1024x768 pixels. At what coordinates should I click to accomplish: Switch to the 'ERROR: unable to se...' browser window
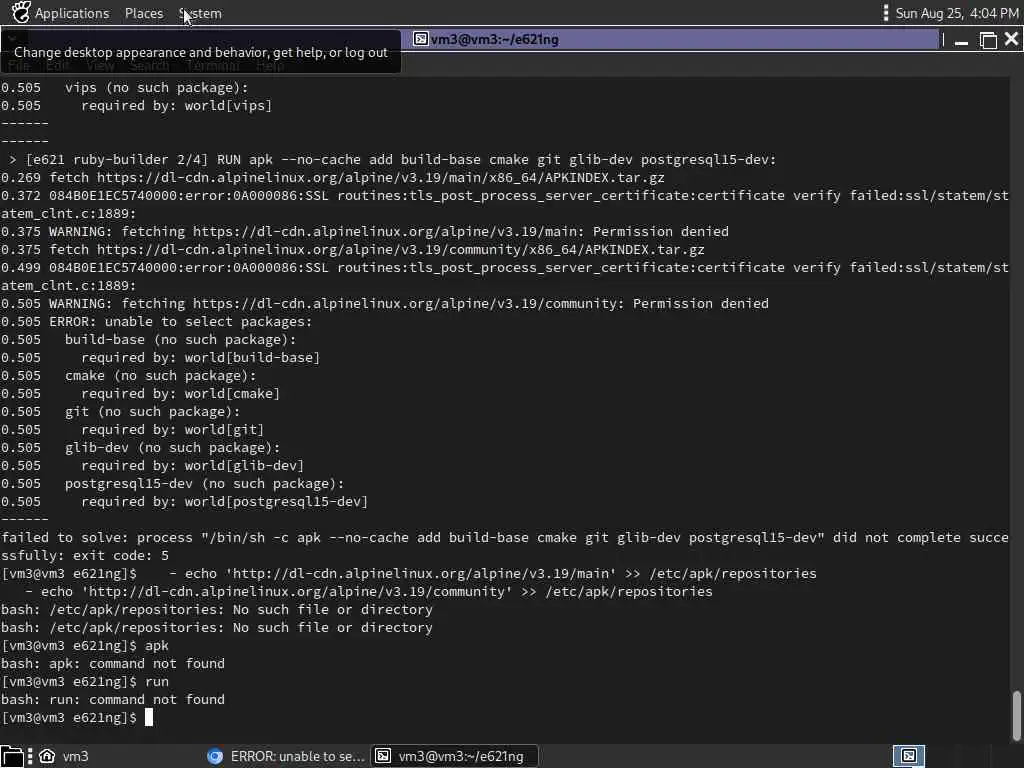tap(285, 756)
